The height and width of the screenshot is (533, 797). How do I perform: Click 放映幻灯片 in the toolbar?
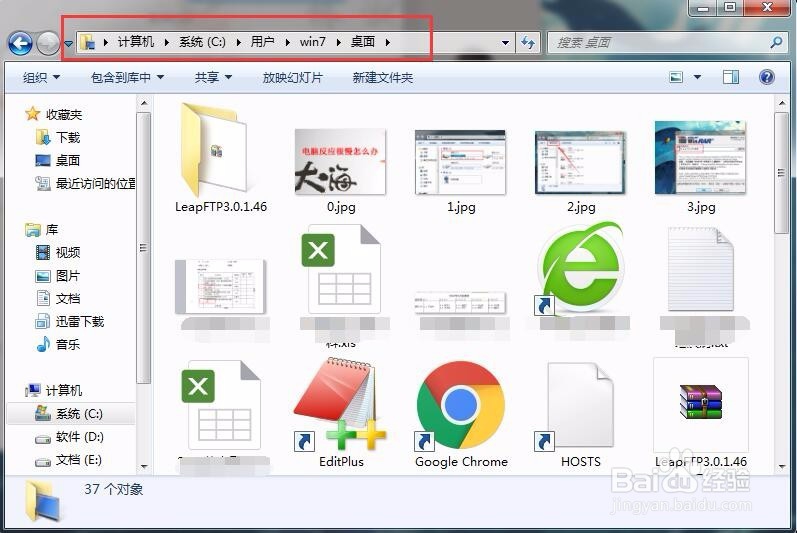(x=293, y=77)
